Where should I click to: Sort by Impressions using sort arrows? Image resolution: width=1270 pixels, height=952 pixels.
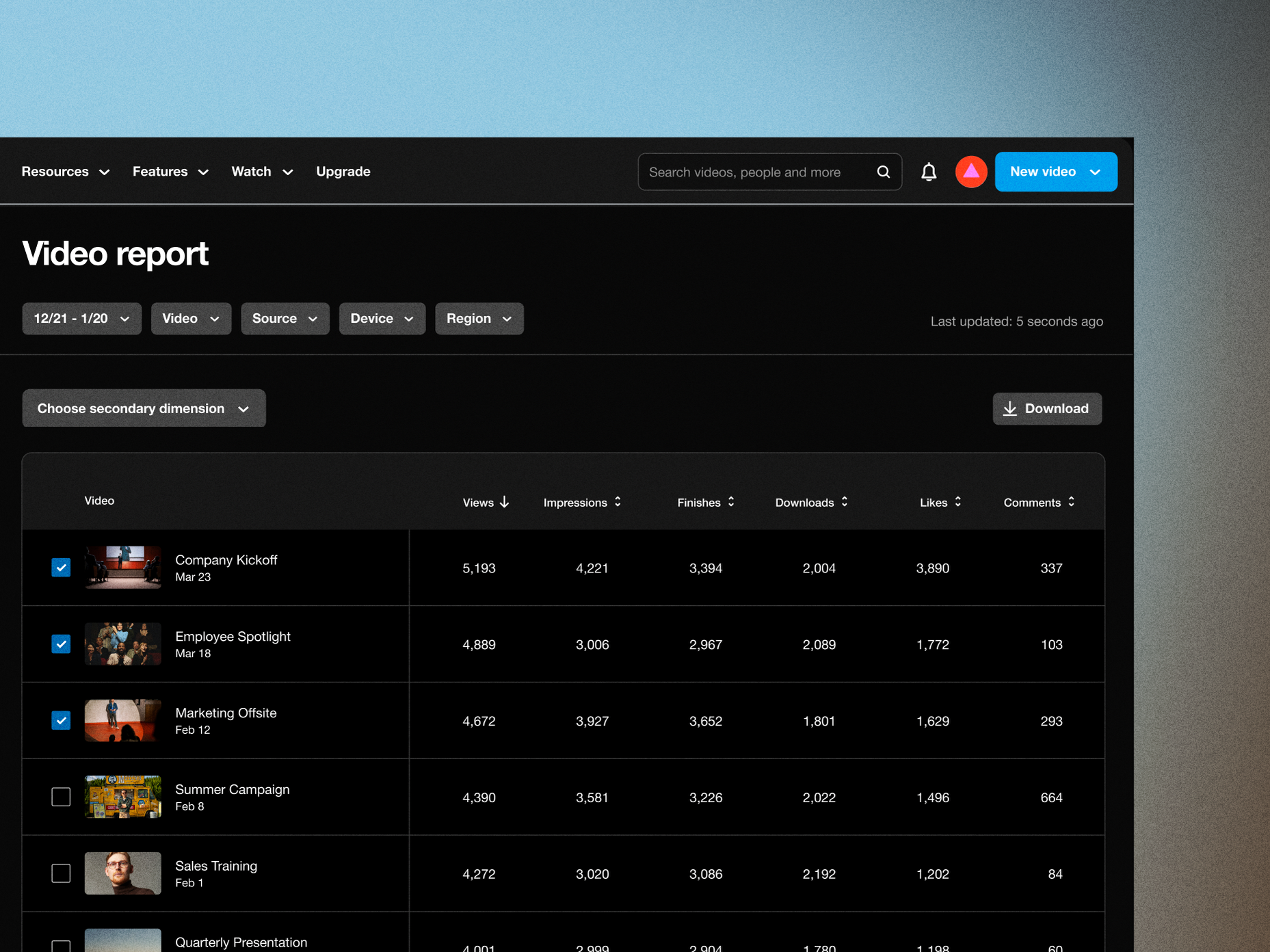618,502
